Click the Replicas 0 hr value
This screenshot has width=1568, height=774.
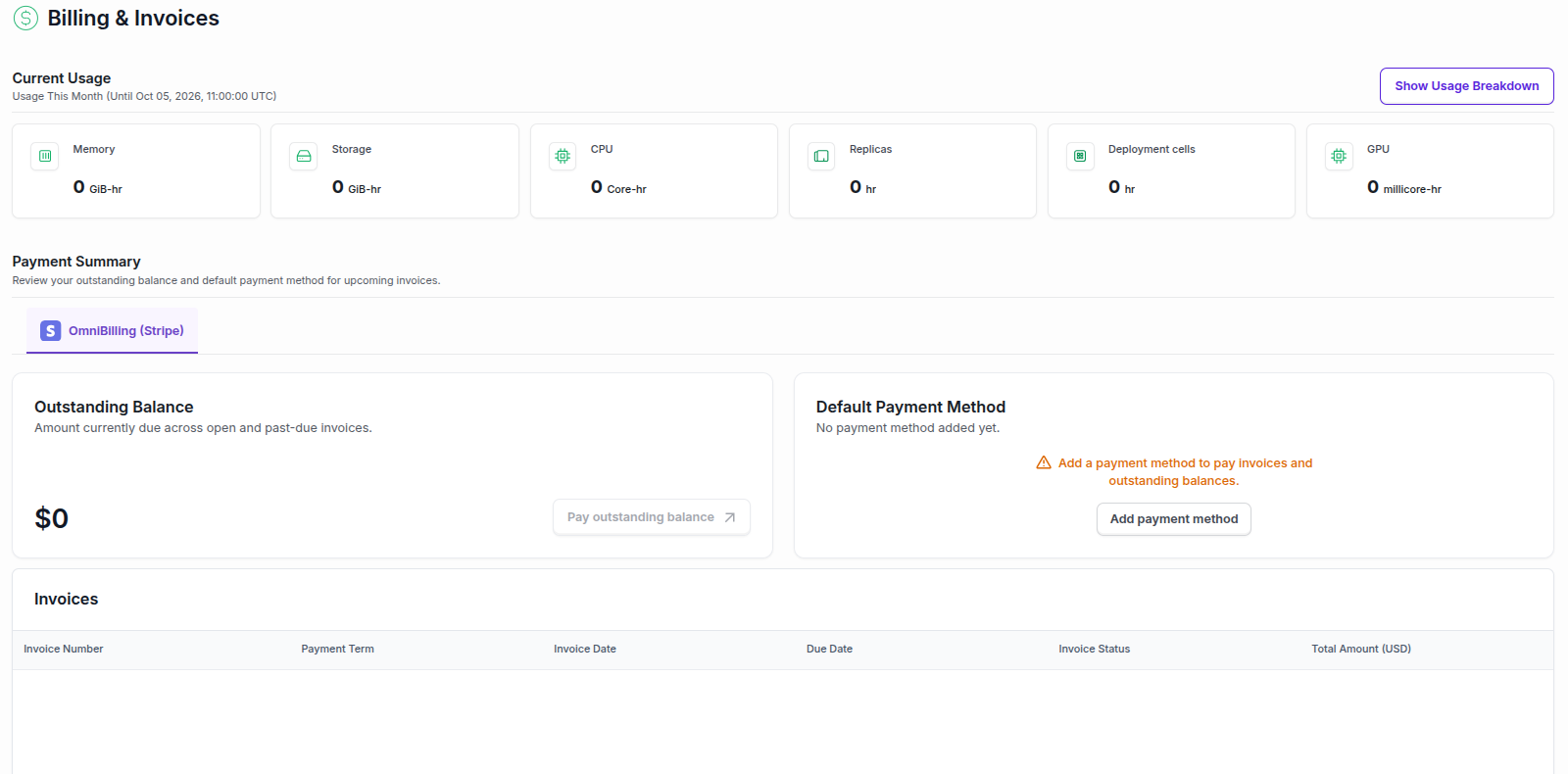[863, 187]
